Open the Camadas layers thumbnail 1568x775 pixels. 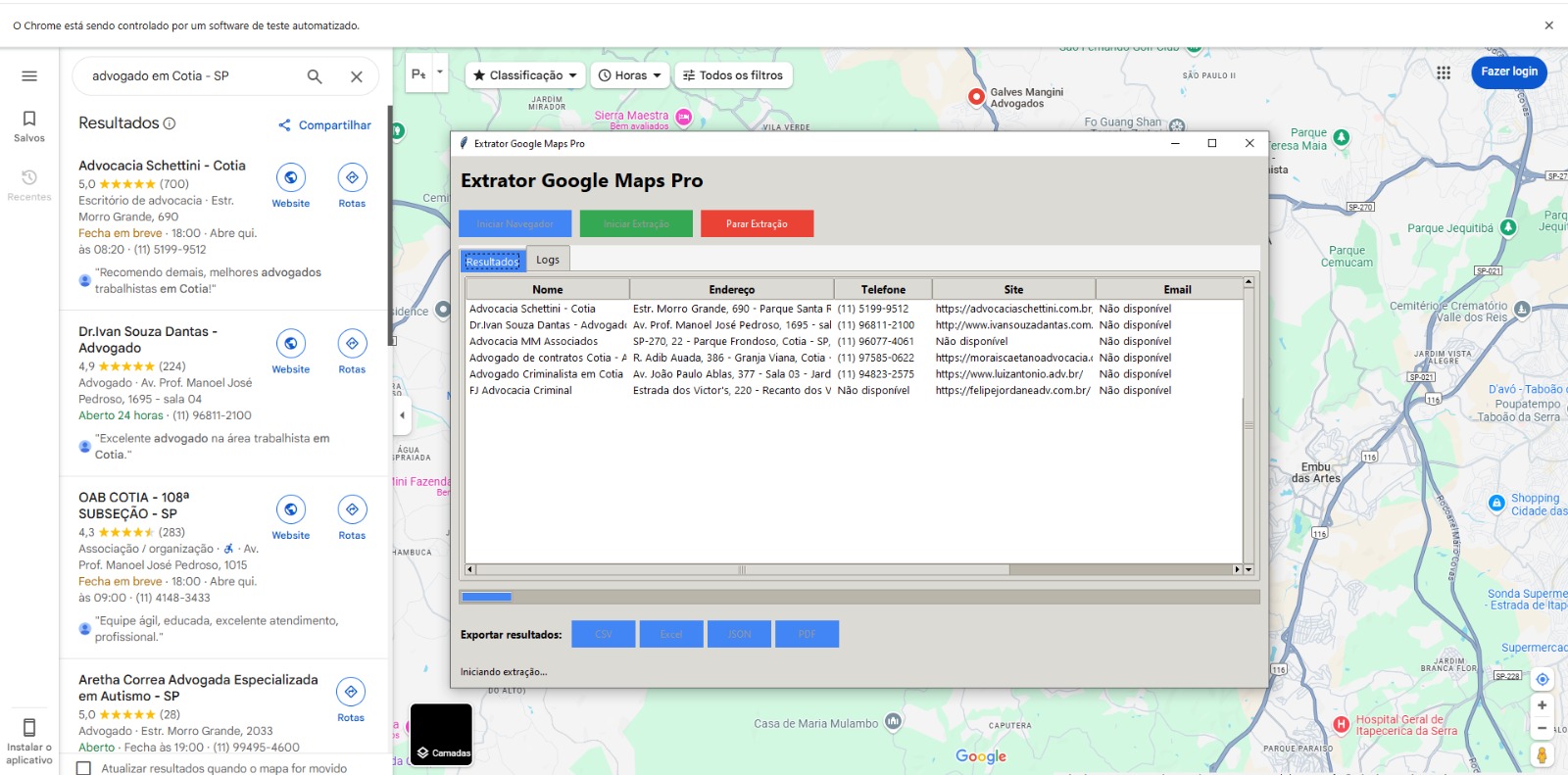tap(441, 734)
